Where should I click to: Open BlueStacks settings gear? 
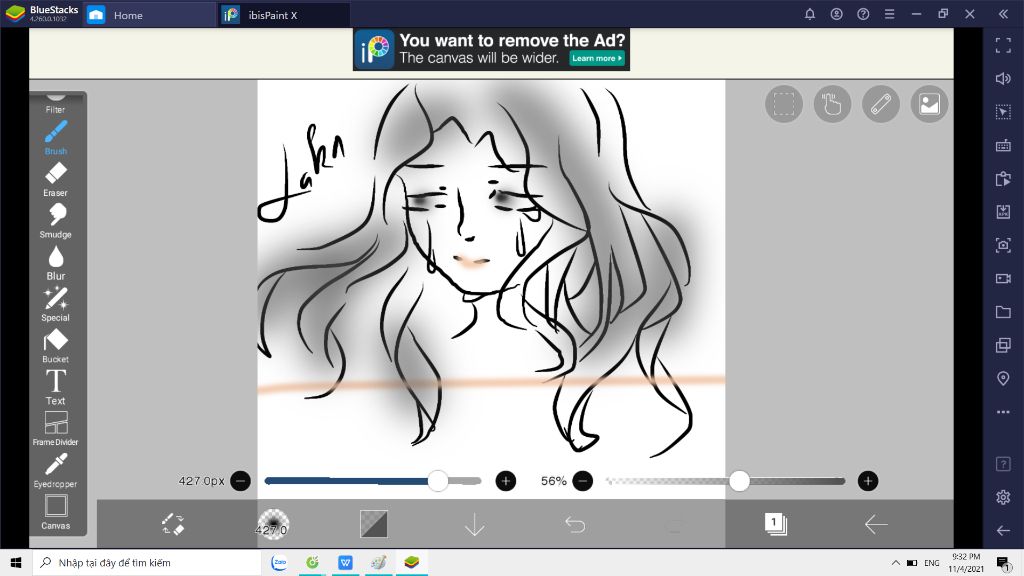point(1003,497)
